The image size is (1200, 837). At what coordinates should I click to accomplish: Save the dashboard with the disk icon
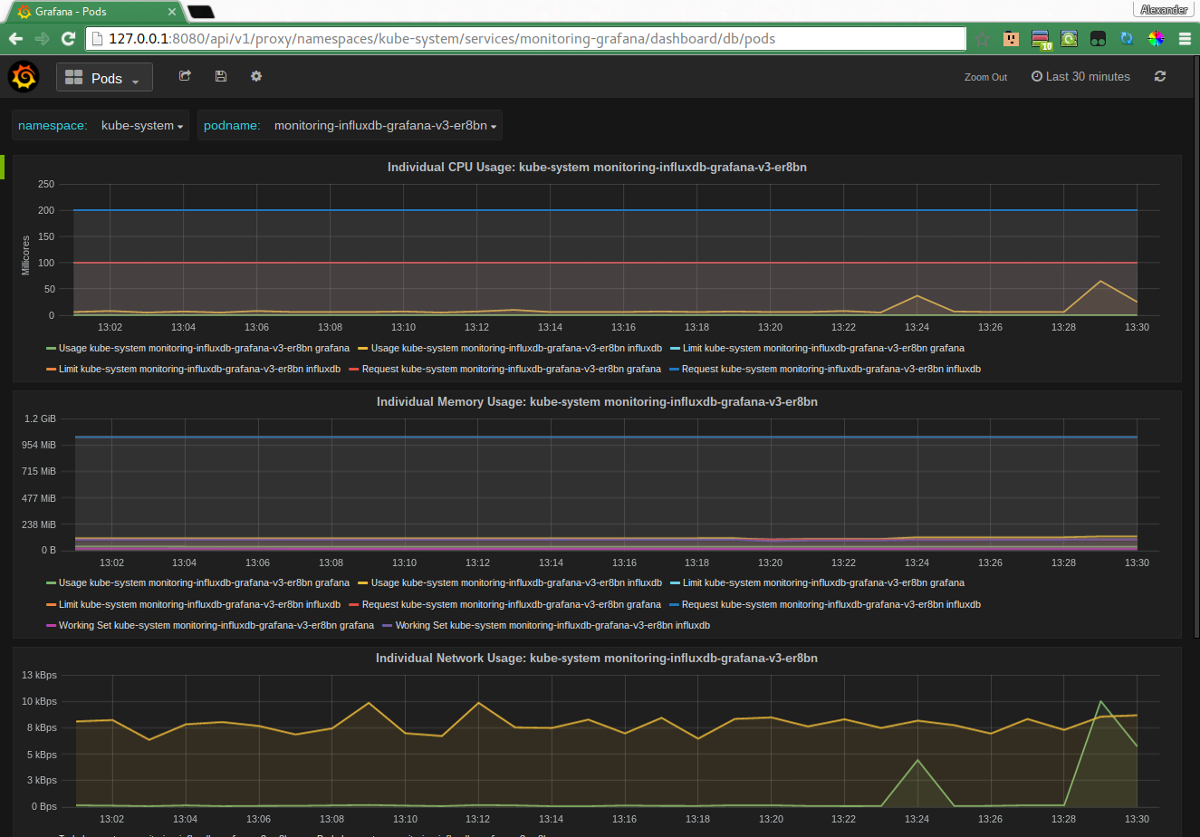click(x=220, y=76)
